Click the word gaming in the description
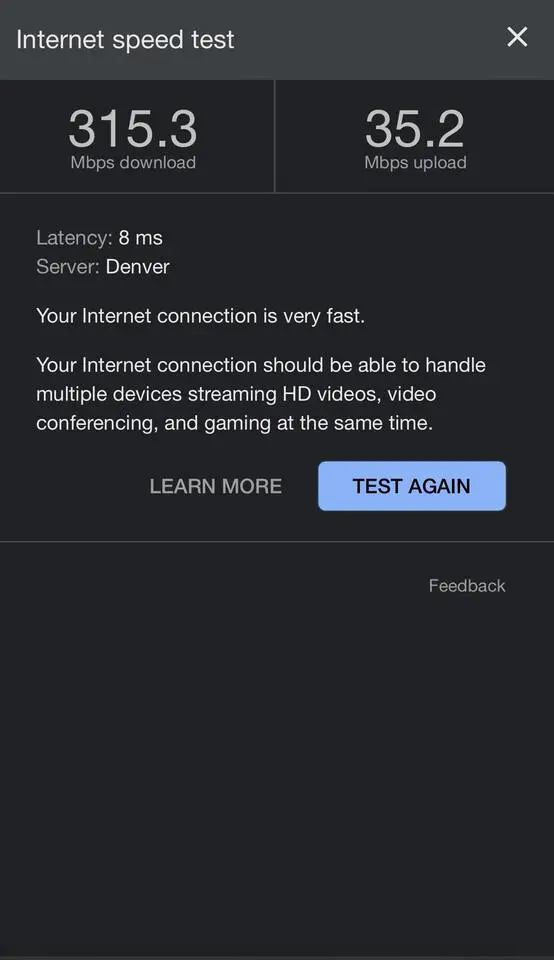This screenshot has height=960, width=554. pyautogui.click(x=238, y=424)
